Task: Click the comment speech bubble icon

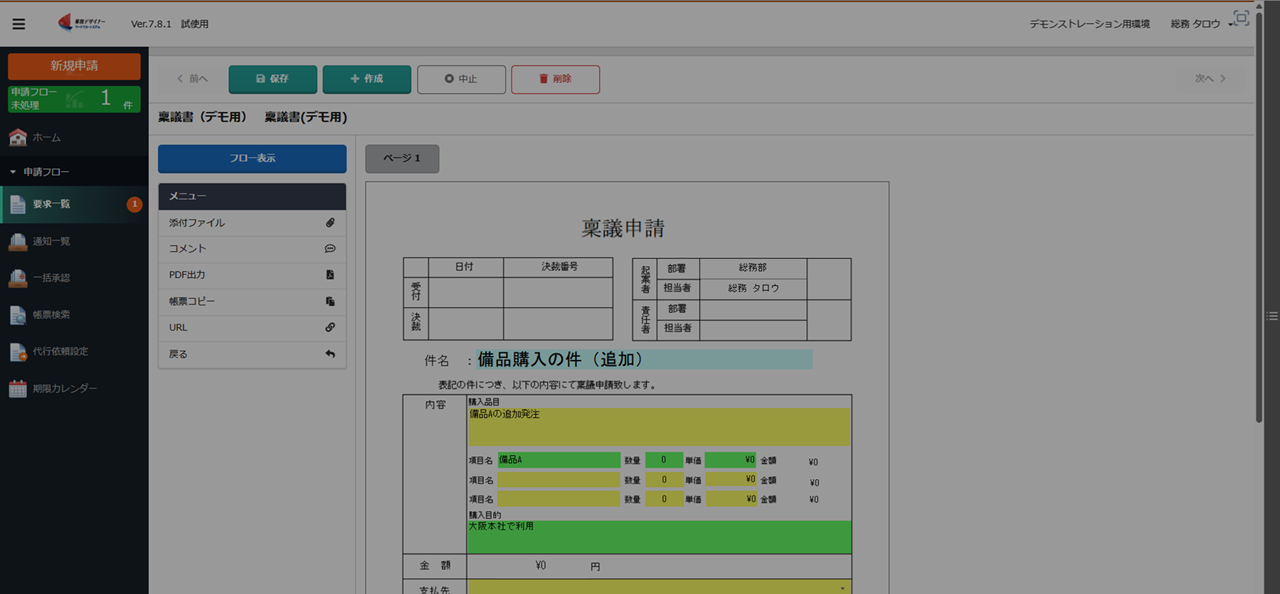Action: tap(330, 249)
